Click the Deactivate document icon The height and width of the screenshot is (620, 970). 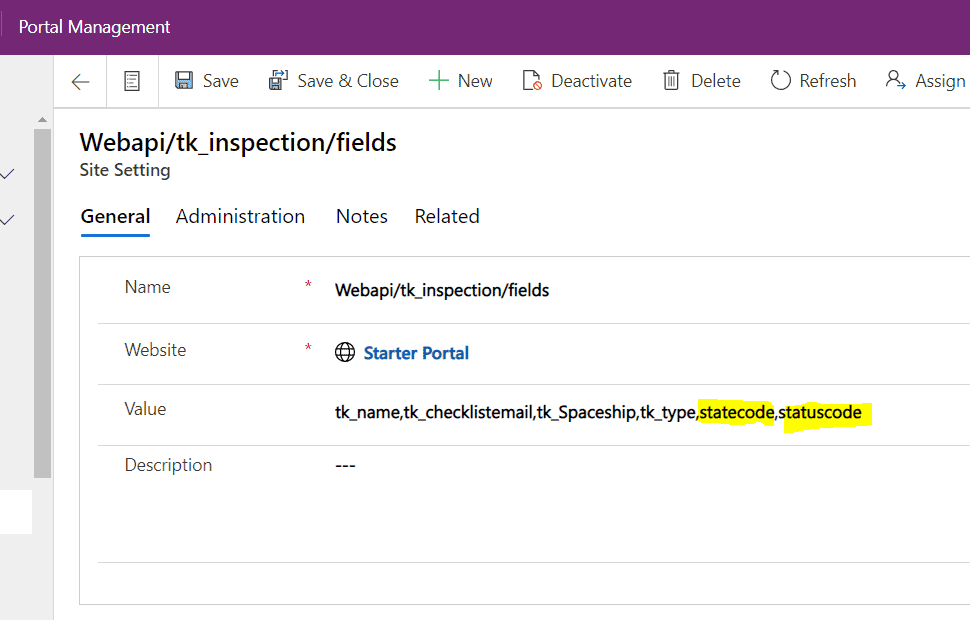532,81
